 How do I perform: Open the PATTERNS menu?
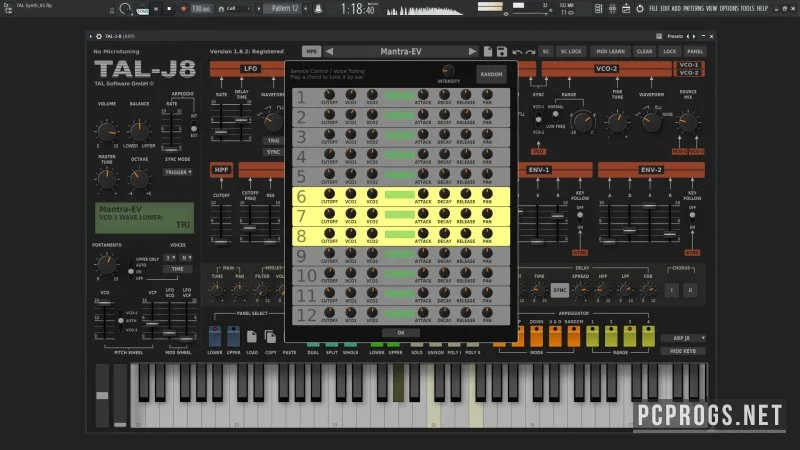pyautogui.click(x=693, y=9)
